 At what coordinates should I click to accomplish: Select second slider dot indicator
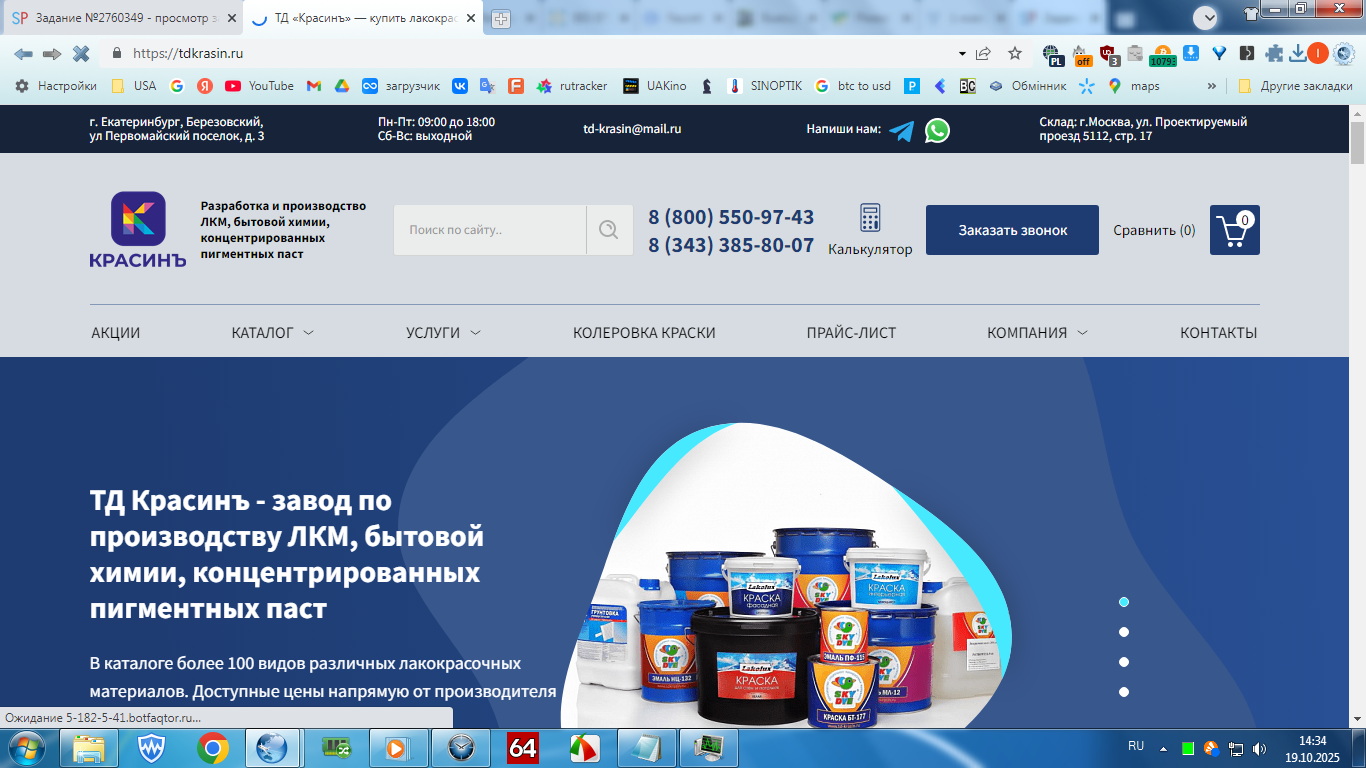click(1124, 632)
